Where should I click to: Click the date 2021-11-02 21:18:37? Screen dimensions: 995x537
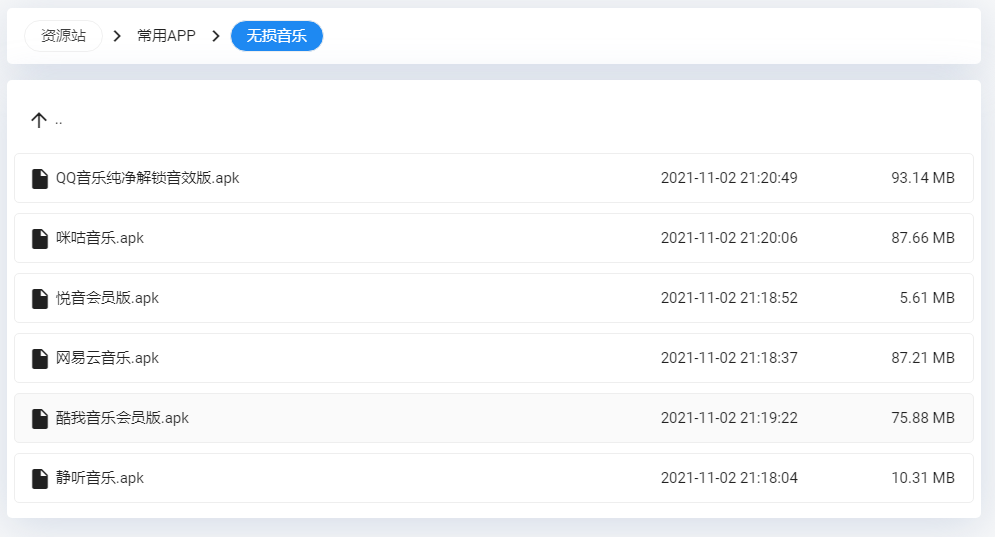(x=729, y=358)
